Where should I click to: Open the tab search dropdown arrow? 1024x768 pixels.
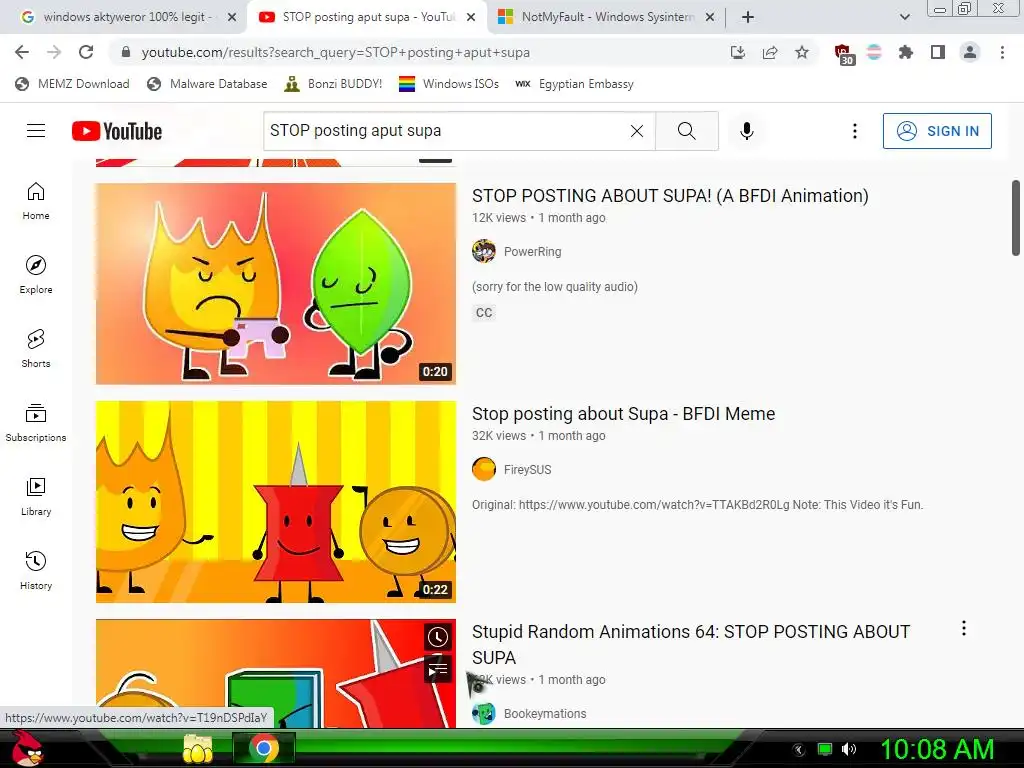point(904,17)
